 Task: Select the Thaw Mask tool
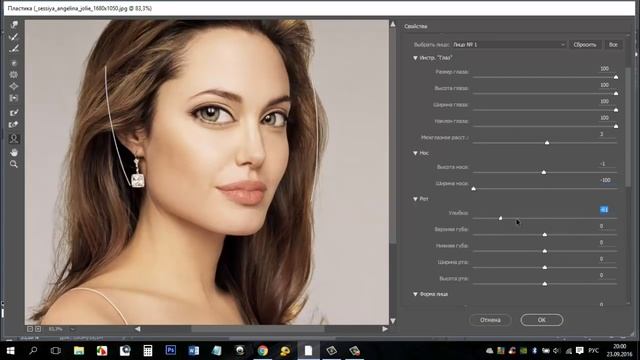(x=14, y=124)
